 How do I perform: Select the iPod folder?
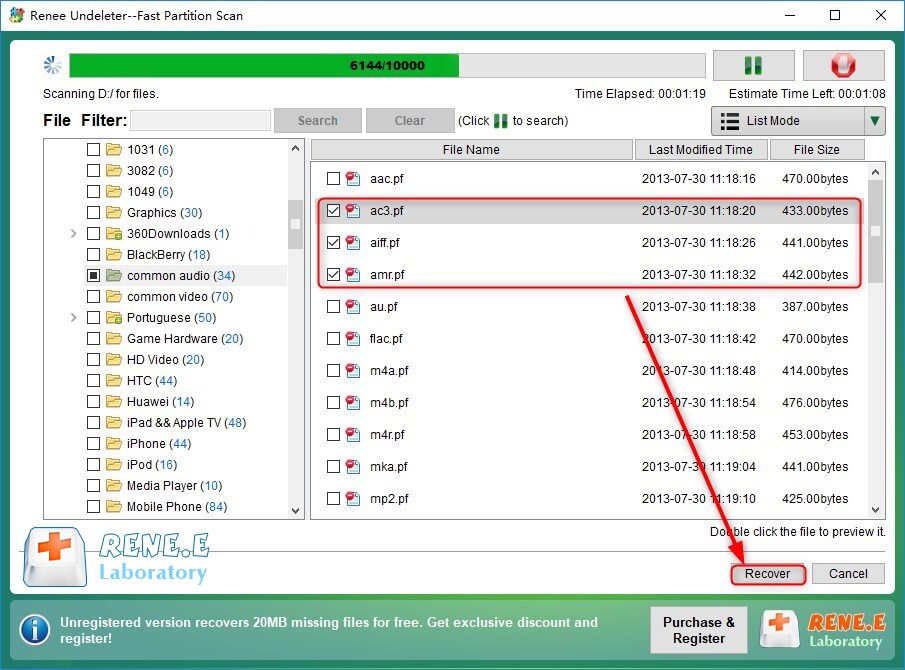152,465
